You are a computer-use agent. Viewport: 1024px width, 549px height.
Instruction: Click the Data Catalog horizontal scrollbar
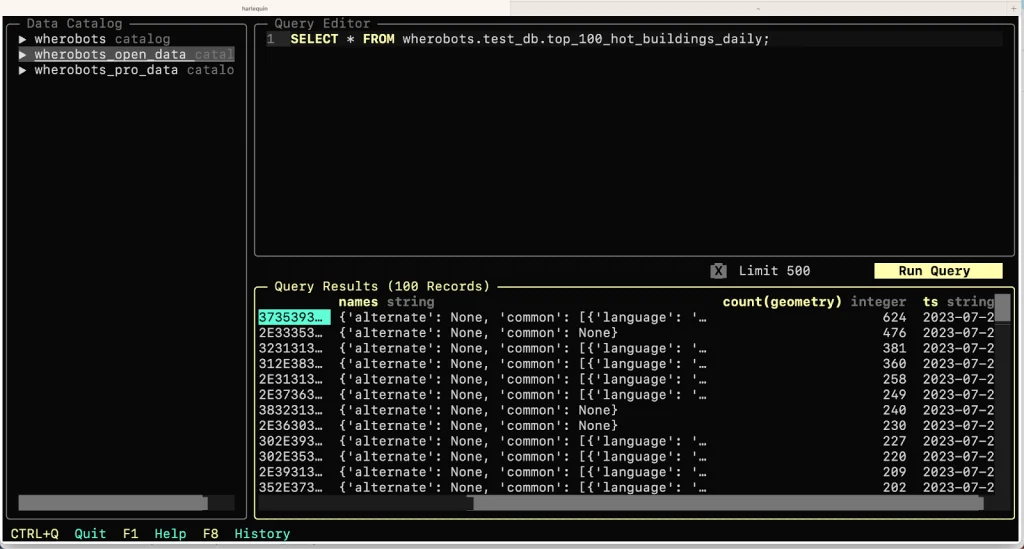(113, 503)
